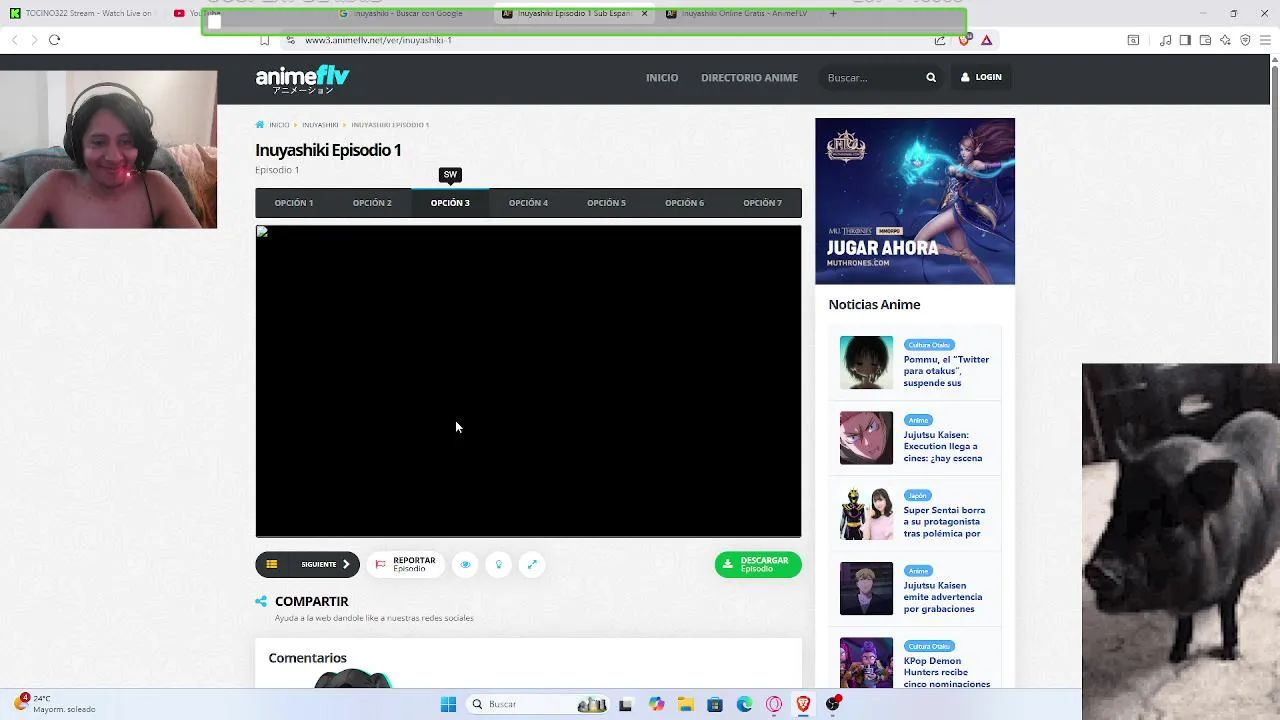Bookmark this page
The image size is (1280, 720).
pos(264,40)
